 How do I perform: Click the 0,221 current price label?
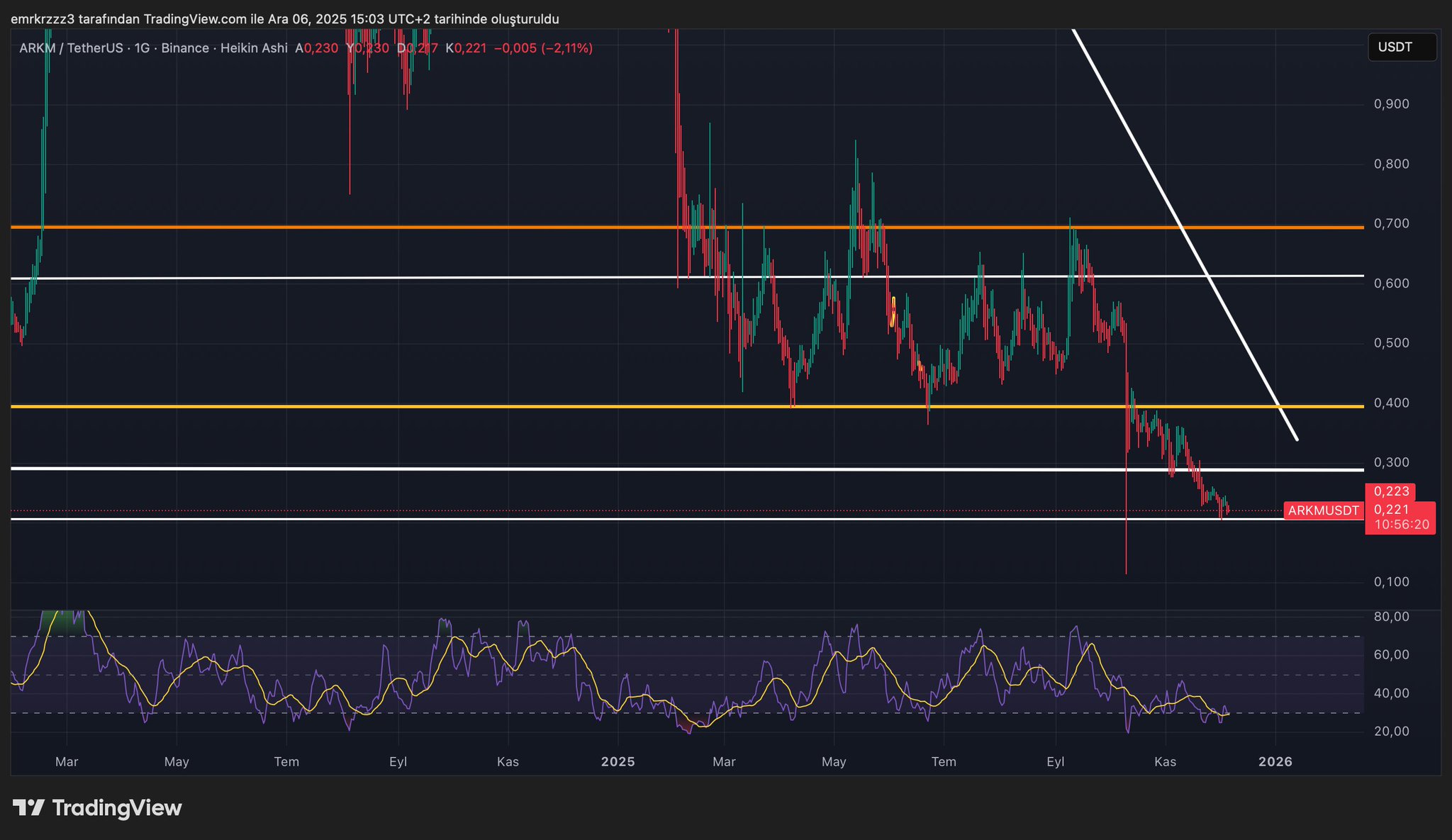[x=1391, y=510]
